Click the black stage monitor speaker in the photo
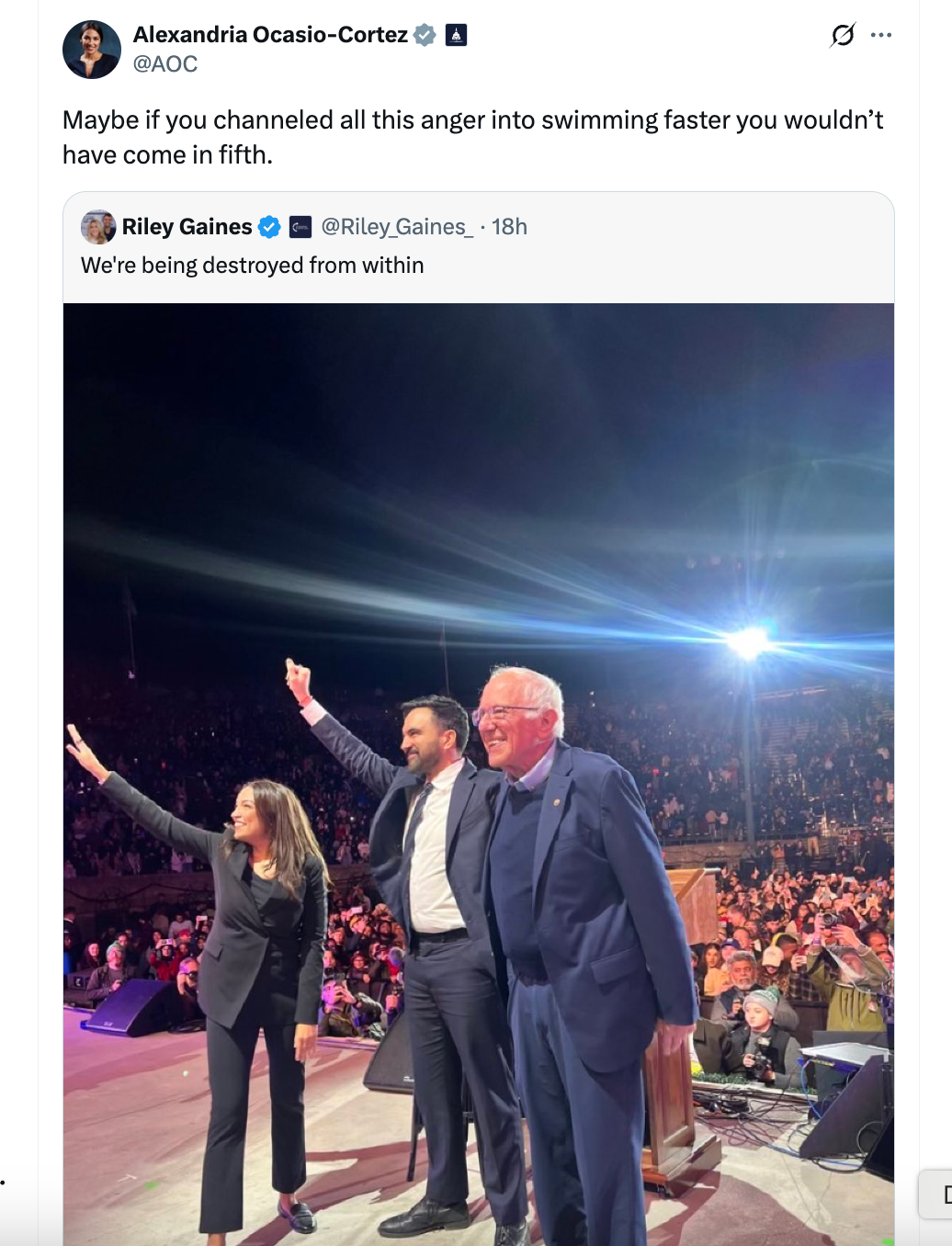 [x=129, y=1006]
